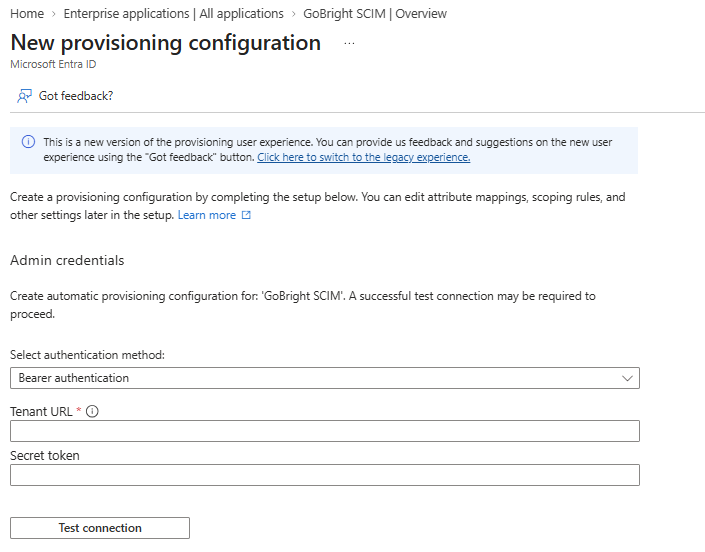Click the info icon beside Tenant URL
Screen dimensions: 705x552
click(92, 411)
